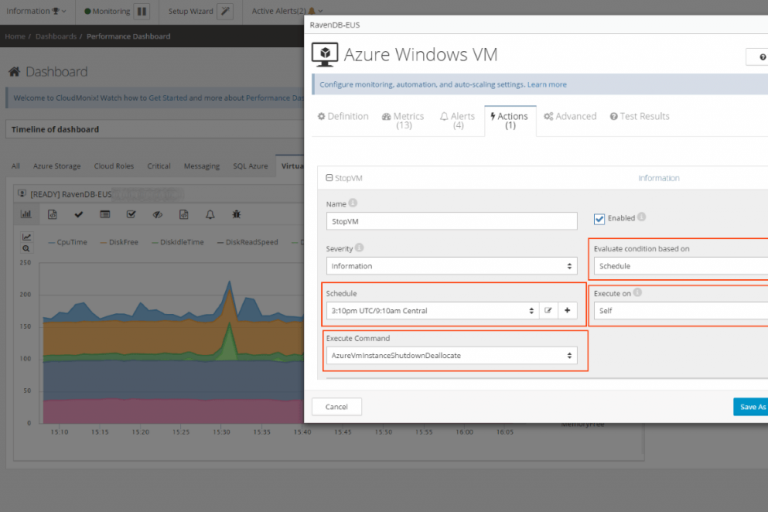Image resolution: width=768 pixels, height=512 pixels.
Task: Click the monitor icon before [READY] RavenDB-EUS
Action: click(22, 194)
